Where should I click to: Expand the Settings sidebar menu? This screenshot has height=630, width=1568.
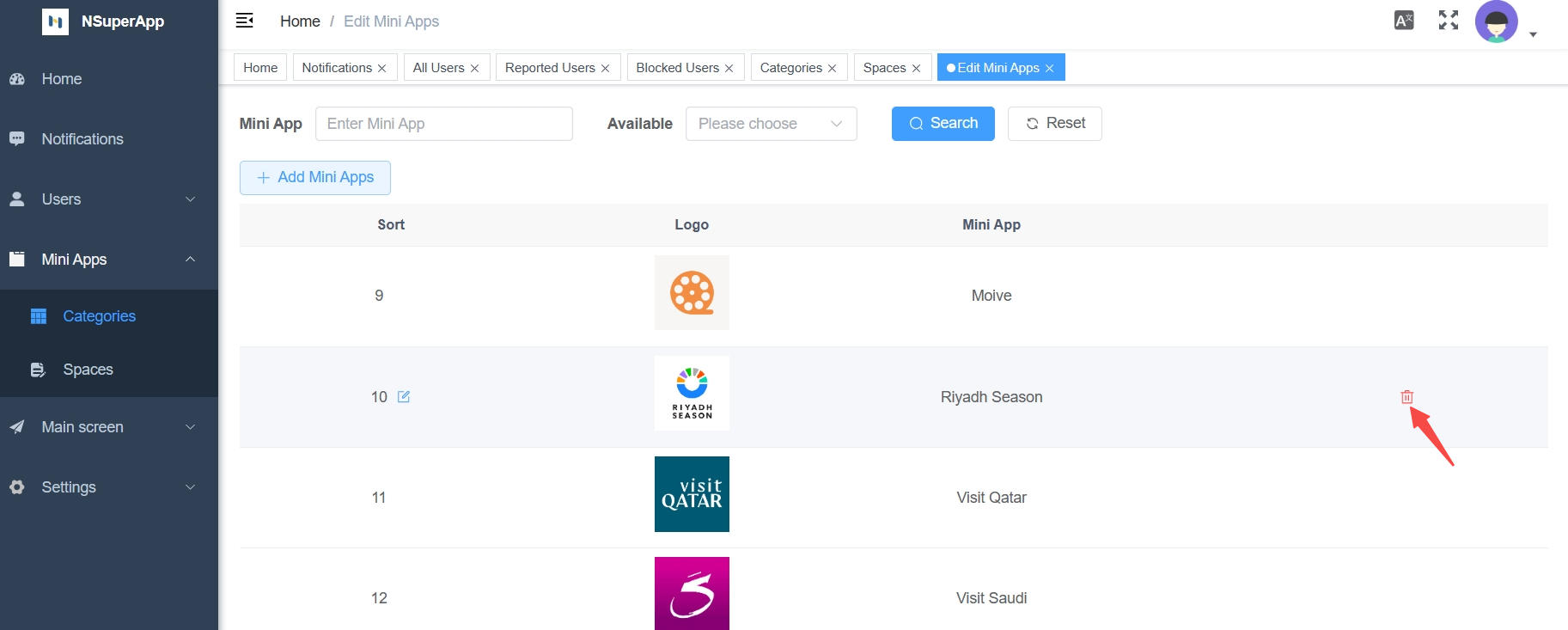(109, 487)
